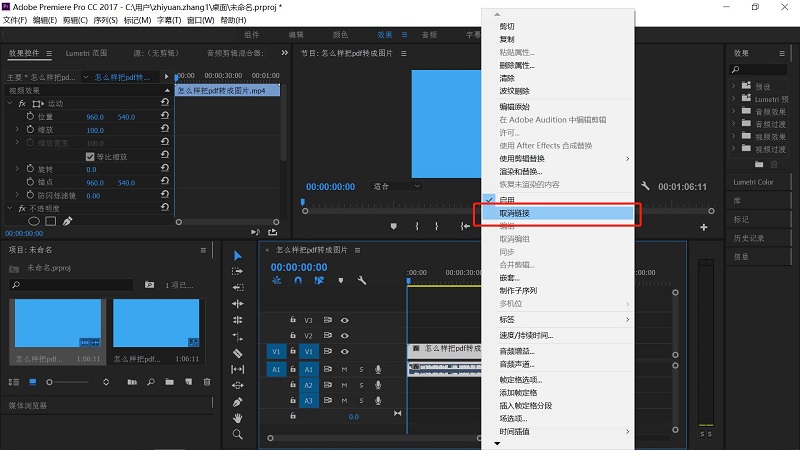Screen dimensions: 800x450
Task: Mute audio track A1
Action: [x=344, y=369]
